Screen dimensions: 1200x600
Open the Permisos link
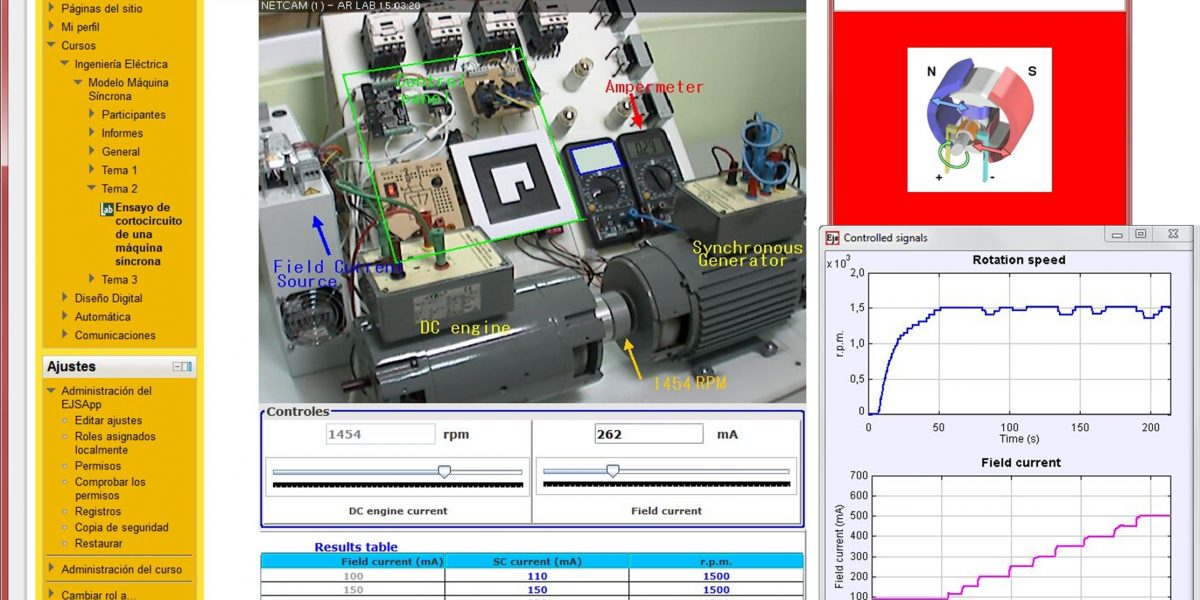97,466
